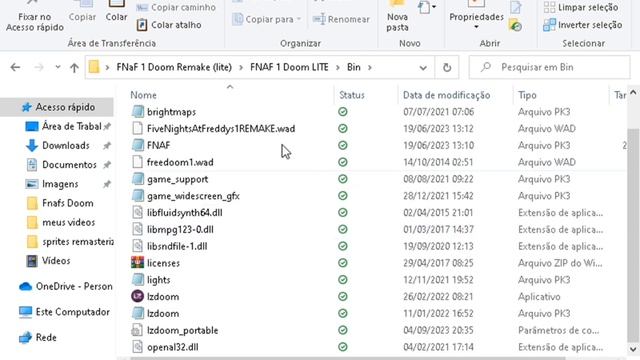
Task: Select Inverter seleção in ribbon
Action: (583, 25)
